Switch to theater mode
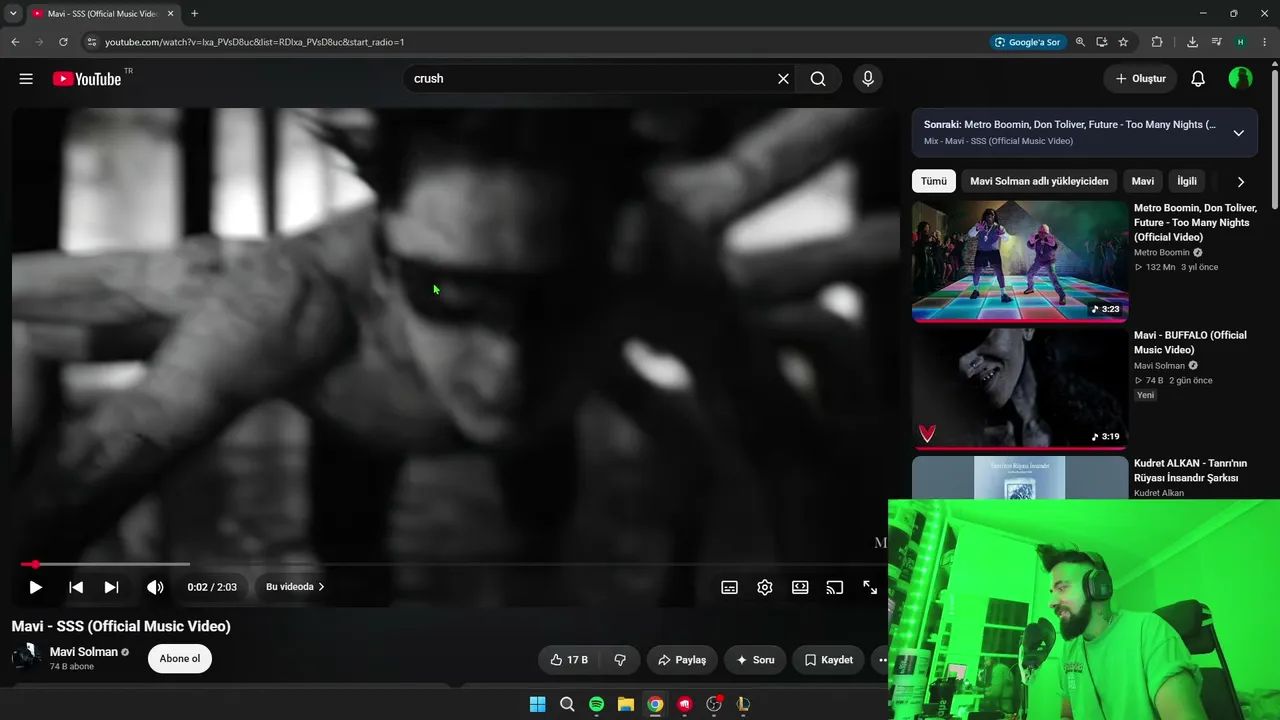Screen dimensions: 1280x720 [800, 587]
